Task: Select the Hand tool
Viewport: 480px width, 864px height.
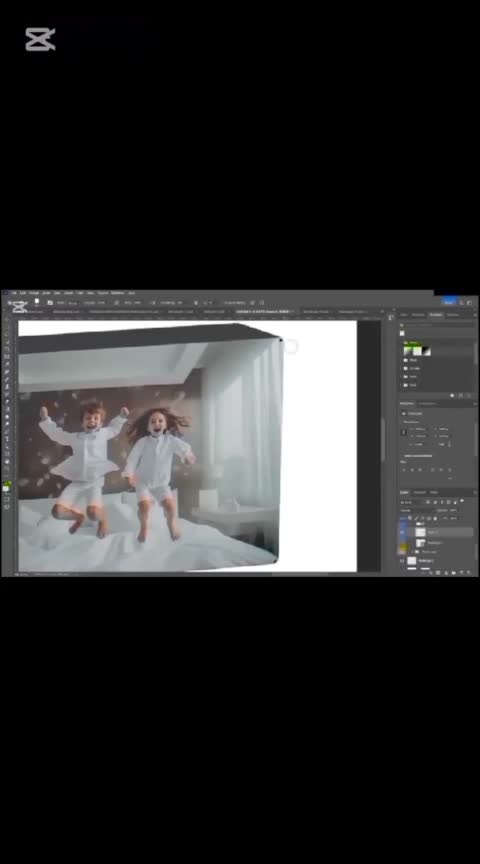Action: click(7, 461)
